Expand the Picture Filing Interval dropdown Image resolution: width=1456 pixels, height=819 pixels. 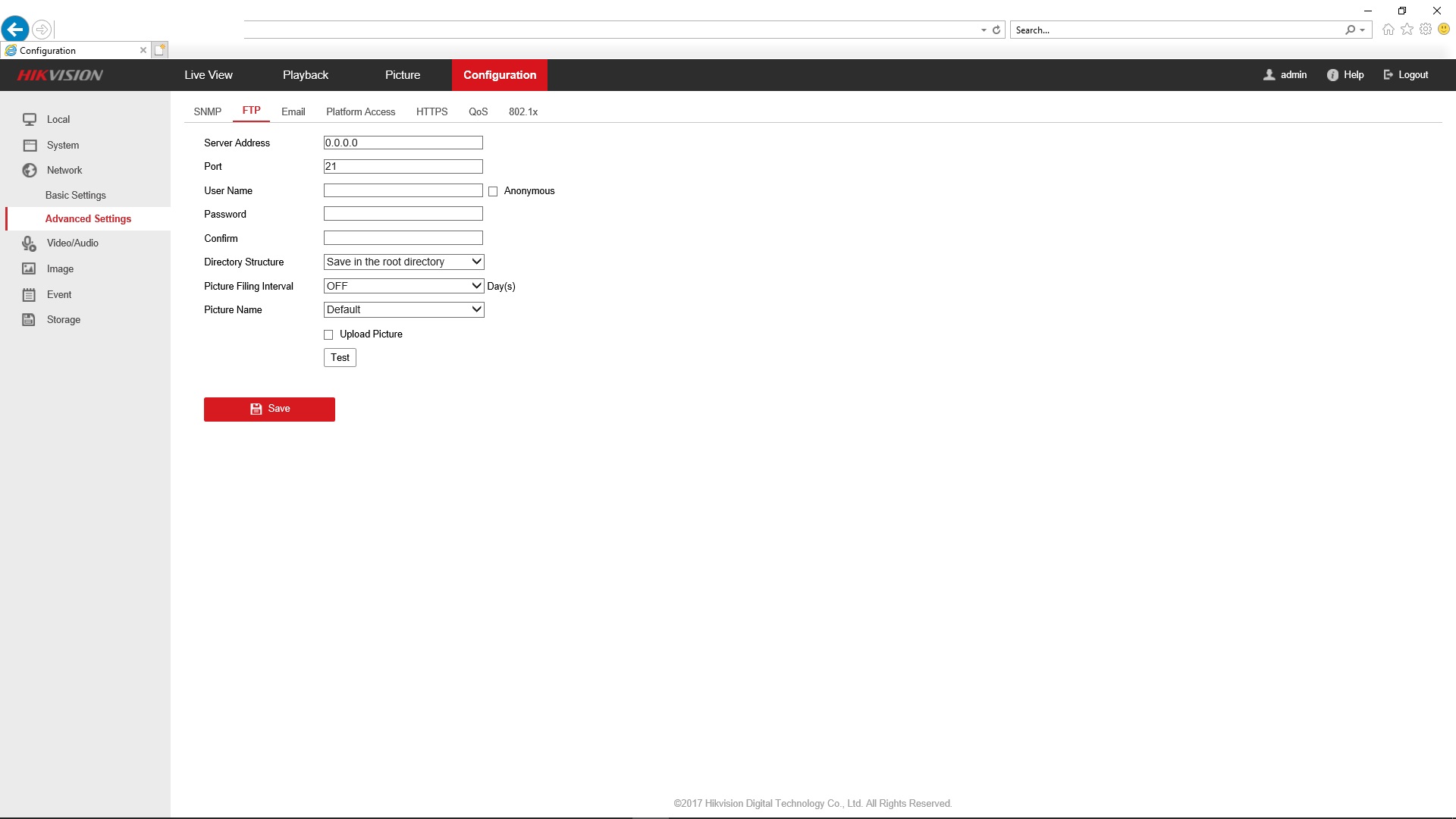click(x=403, y=287)
